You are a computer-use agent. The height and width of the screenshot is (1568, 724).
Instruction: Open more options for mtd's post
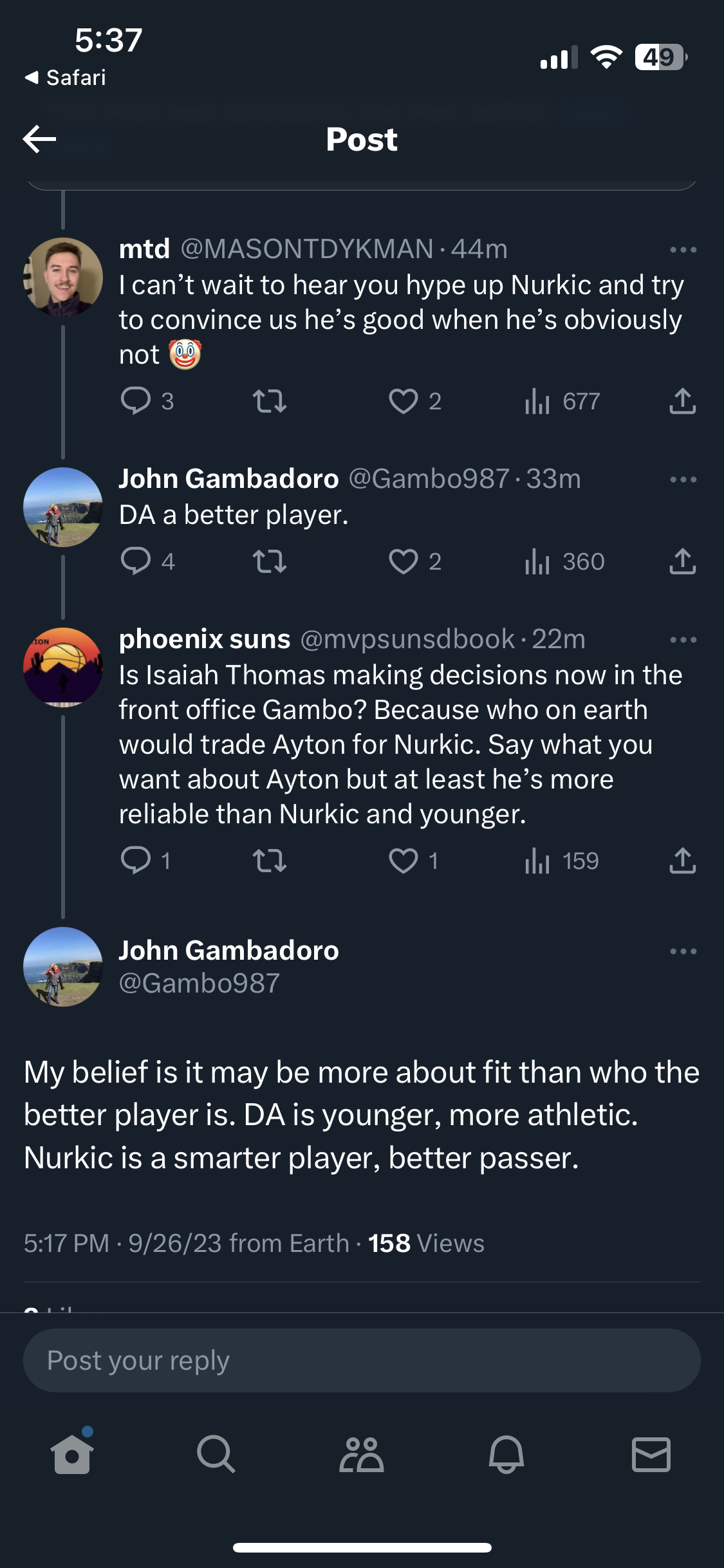tap(683, 250)
